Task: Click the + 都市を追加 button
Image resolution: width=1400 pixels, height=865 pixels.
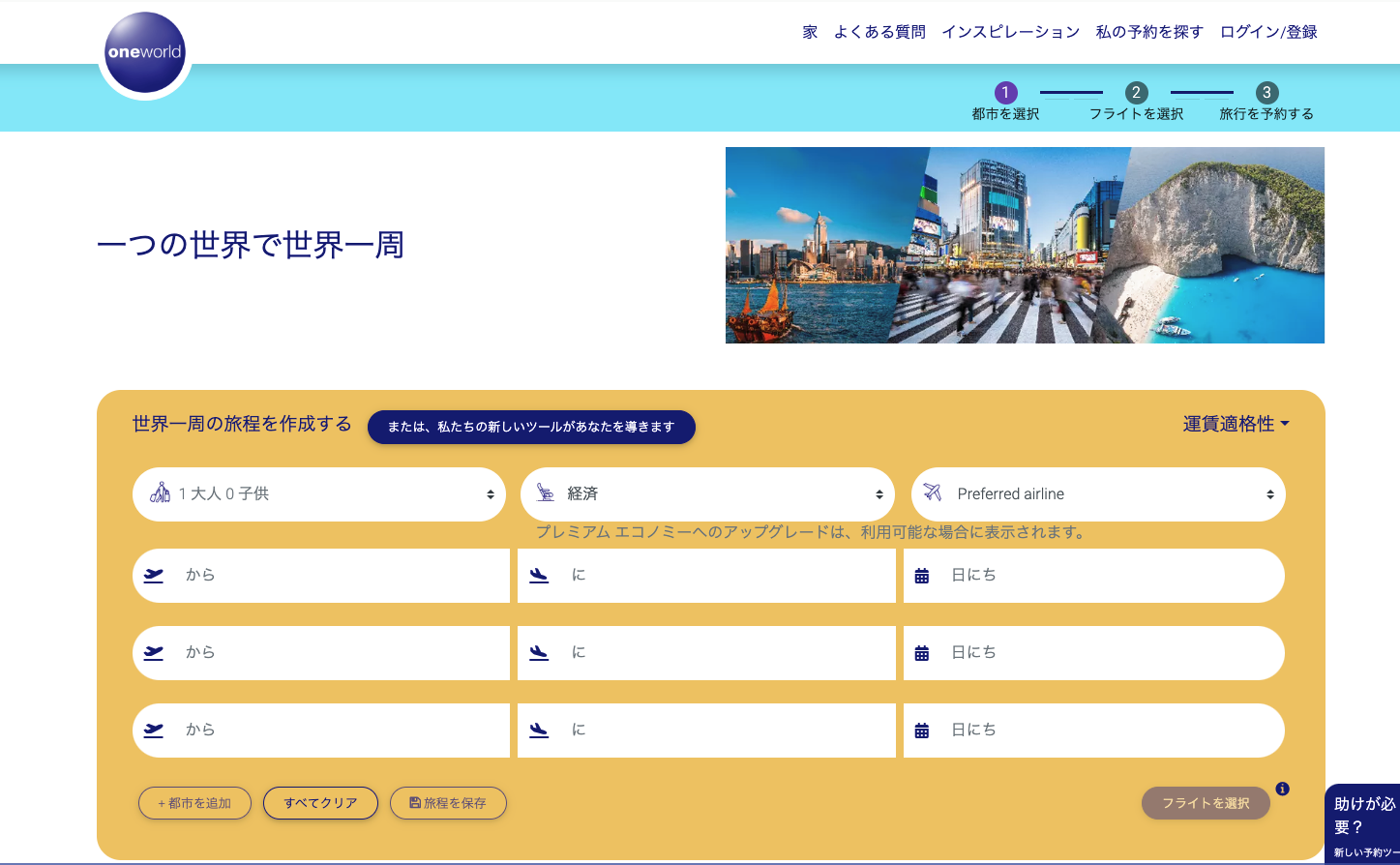Action: tap(194, 803)
